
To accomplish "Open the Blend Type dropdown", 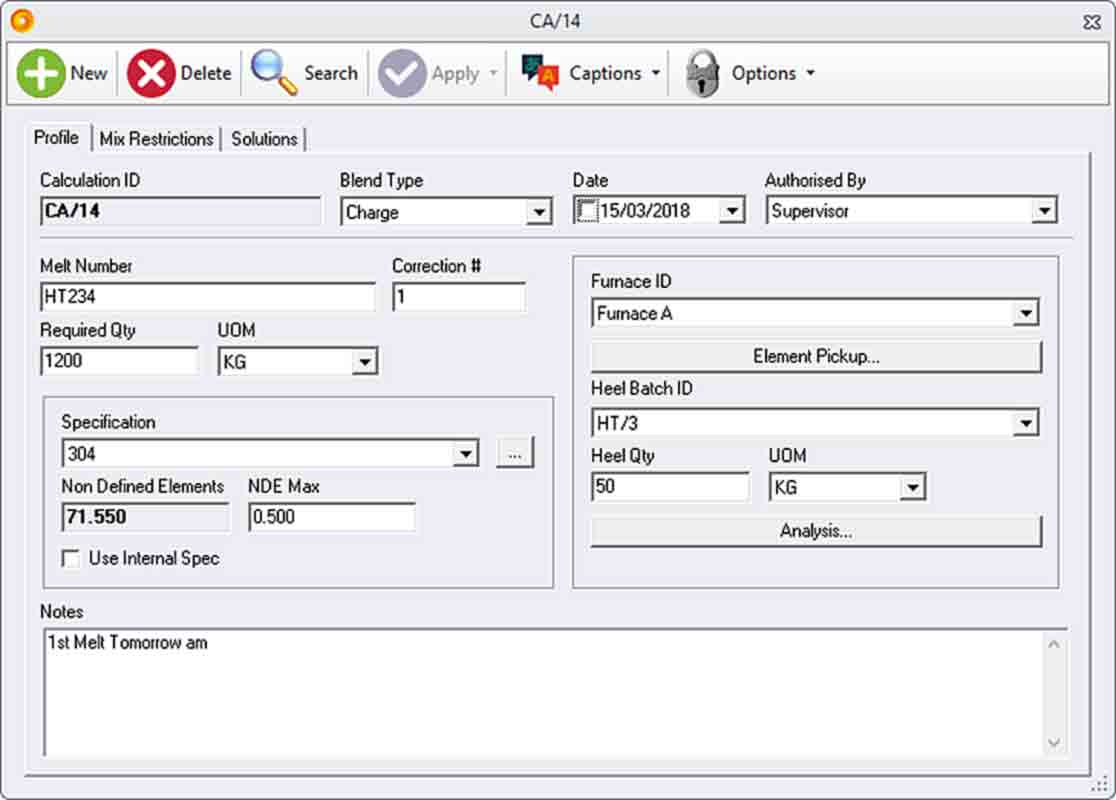I will (540, 211).
